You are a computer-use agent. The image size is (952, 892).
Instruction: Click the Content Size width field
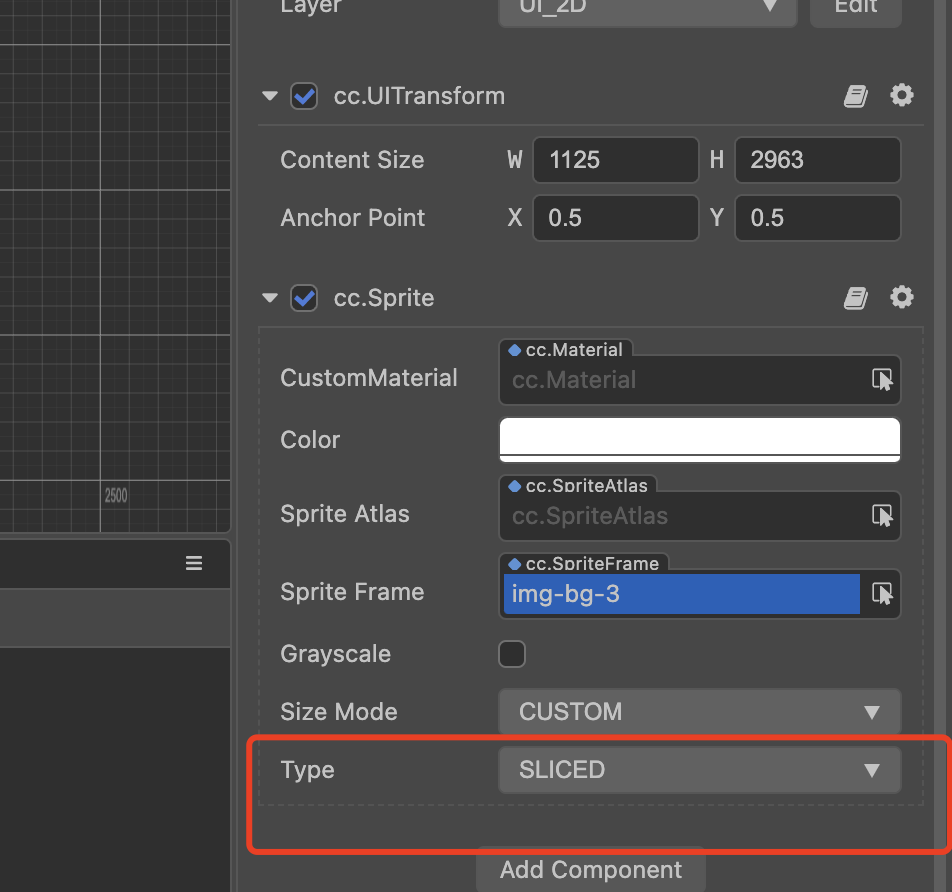(615, 160)
